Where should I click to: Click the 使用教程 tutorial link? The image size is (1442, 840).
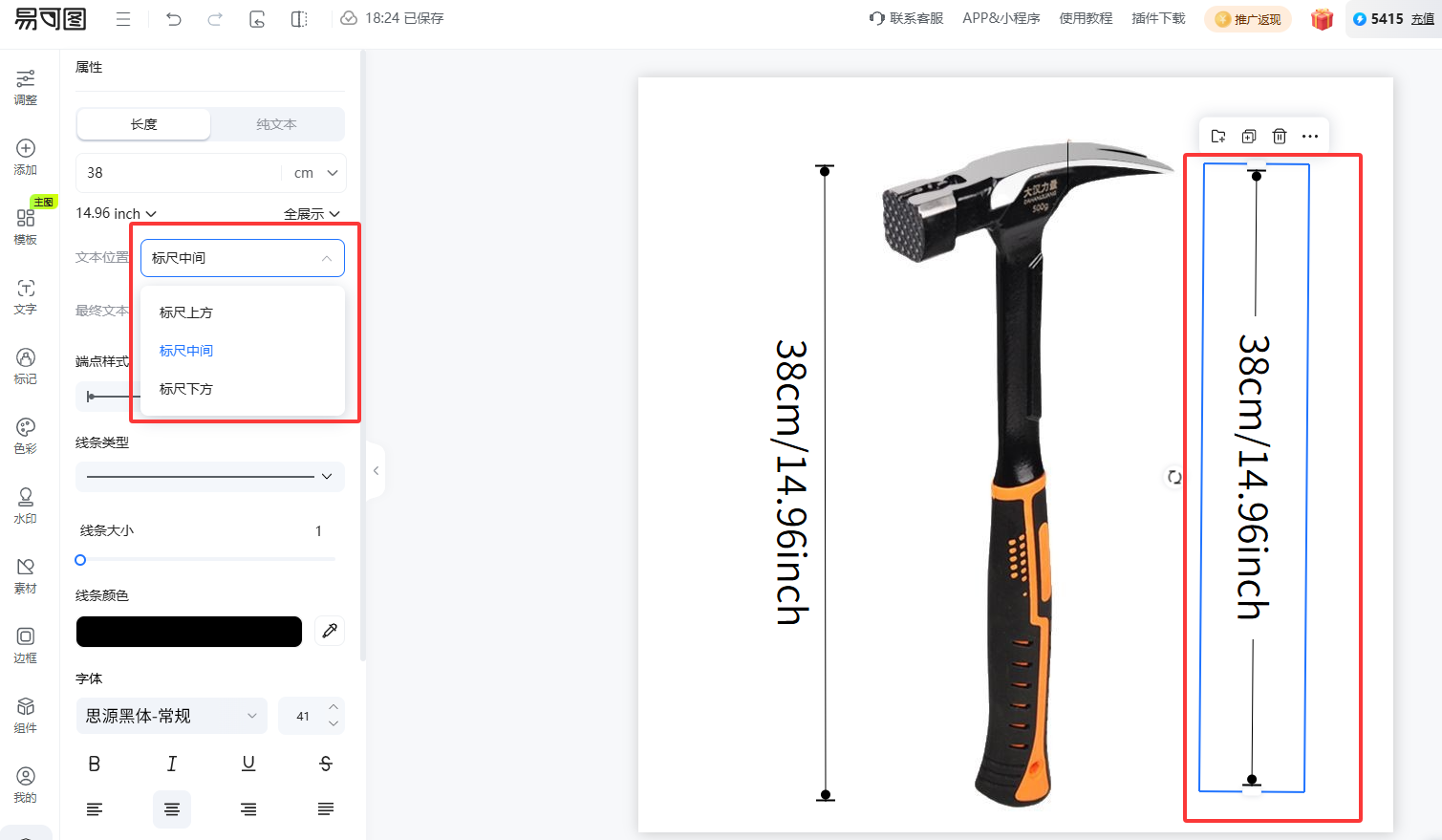[x=1086, y=18]
